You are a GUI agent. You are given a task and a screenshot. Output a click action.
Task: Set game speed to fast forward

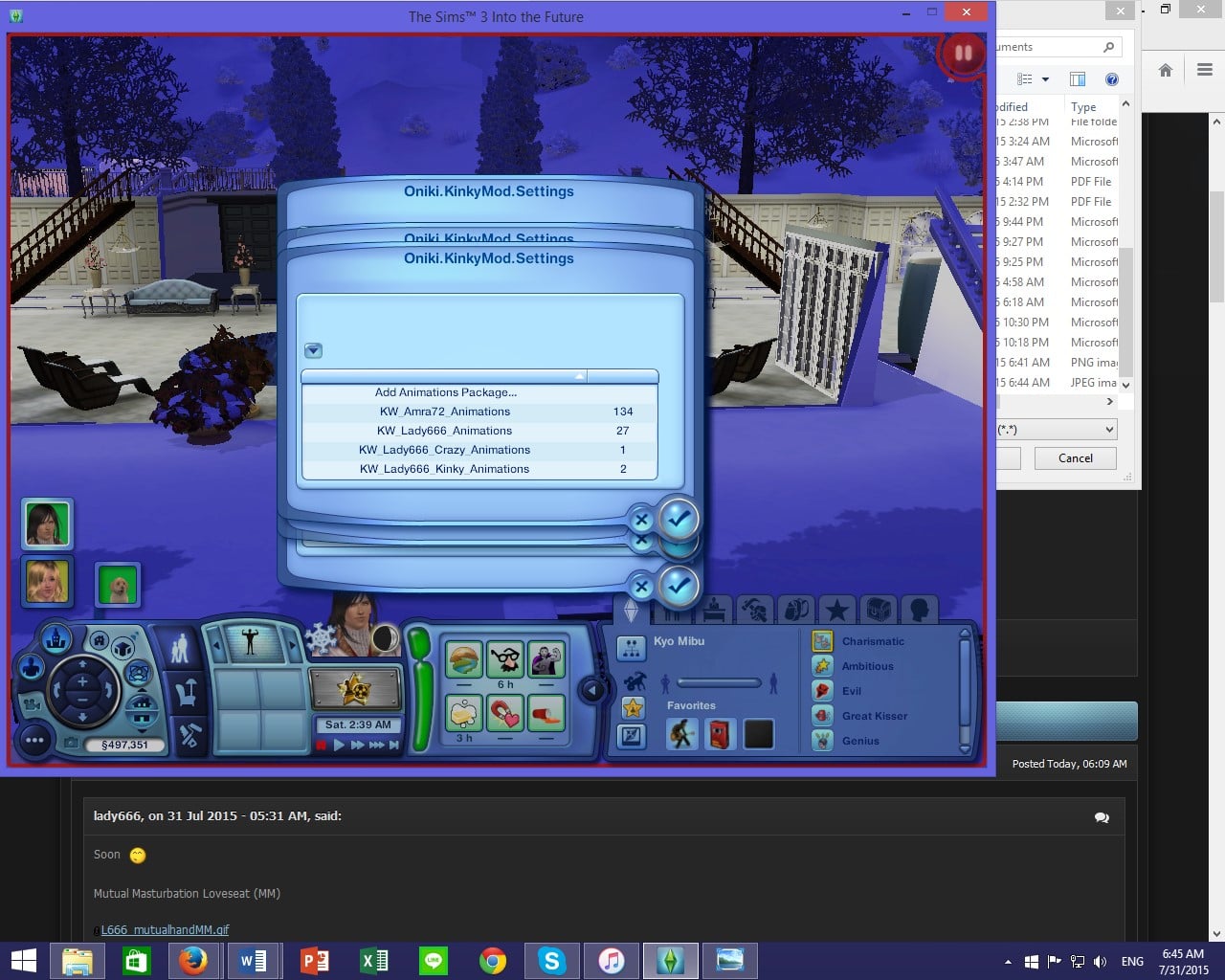coord(358,745)
